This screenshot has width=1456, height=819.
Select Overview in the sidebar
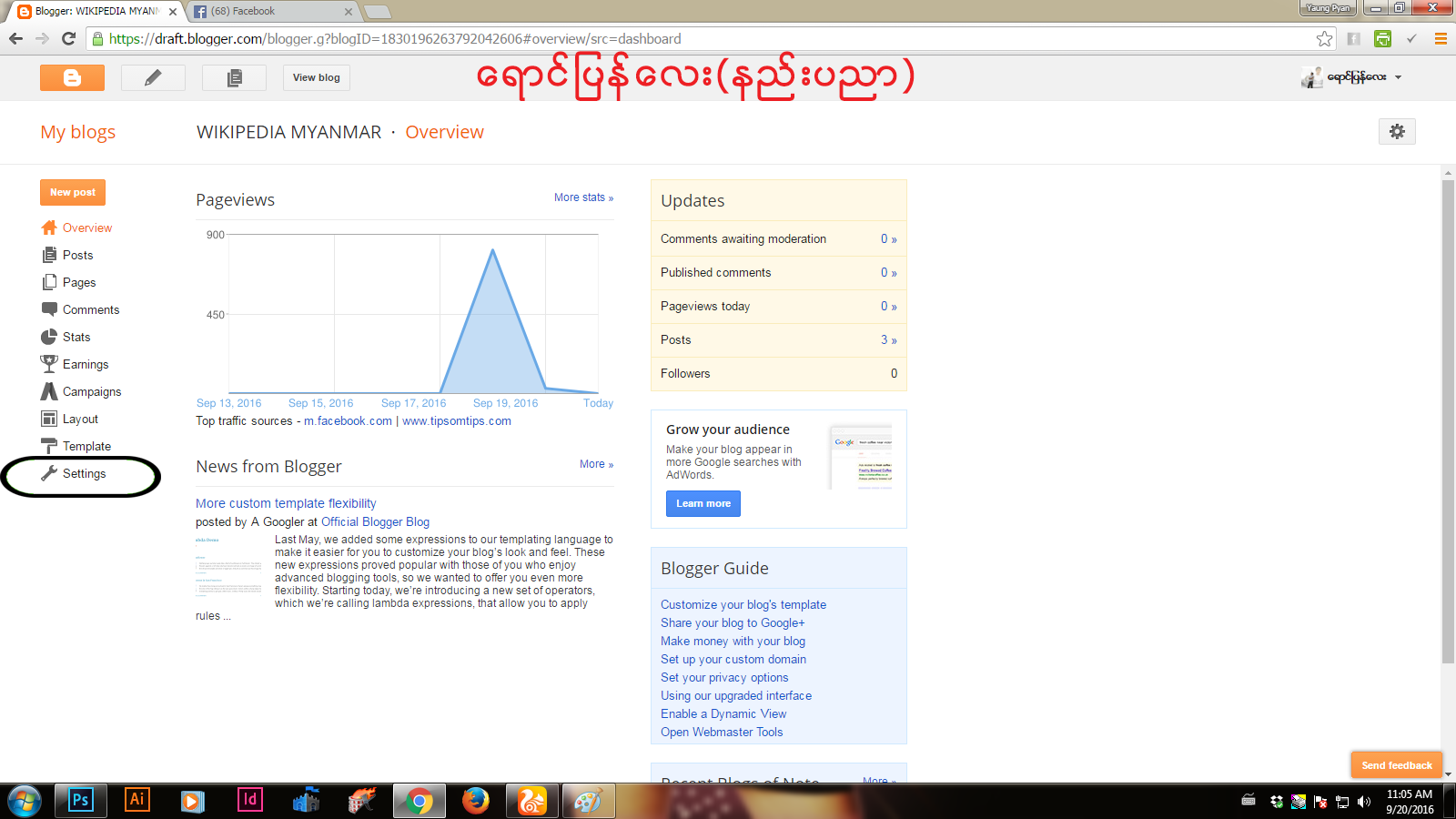pyautogui.click(x=87, y=227)
